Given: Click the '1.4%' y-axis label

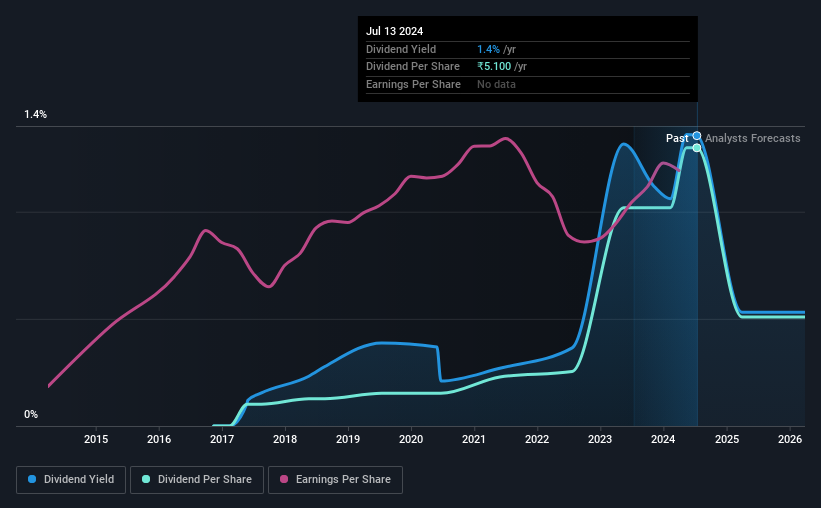Looking at the screenshot, I should [35, 114].
